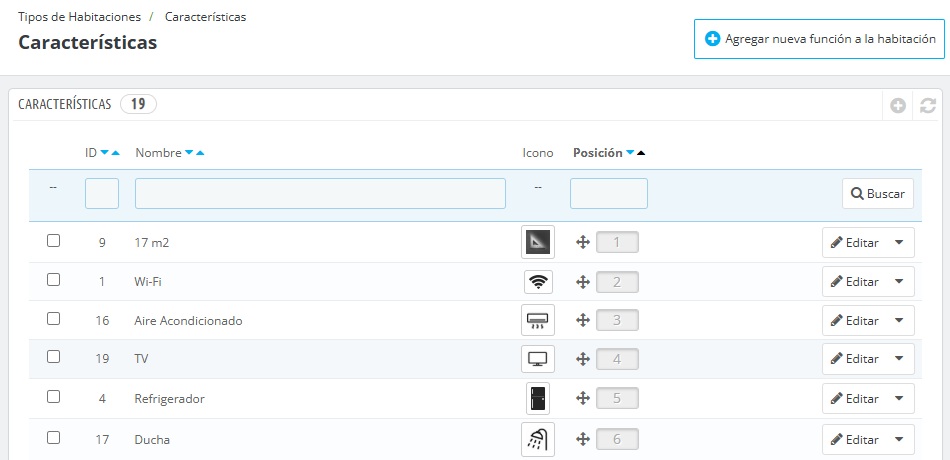This screenshot has height=460, width=950.
Task: Click the TV monitor icon
Action: [x=538, y=359]
